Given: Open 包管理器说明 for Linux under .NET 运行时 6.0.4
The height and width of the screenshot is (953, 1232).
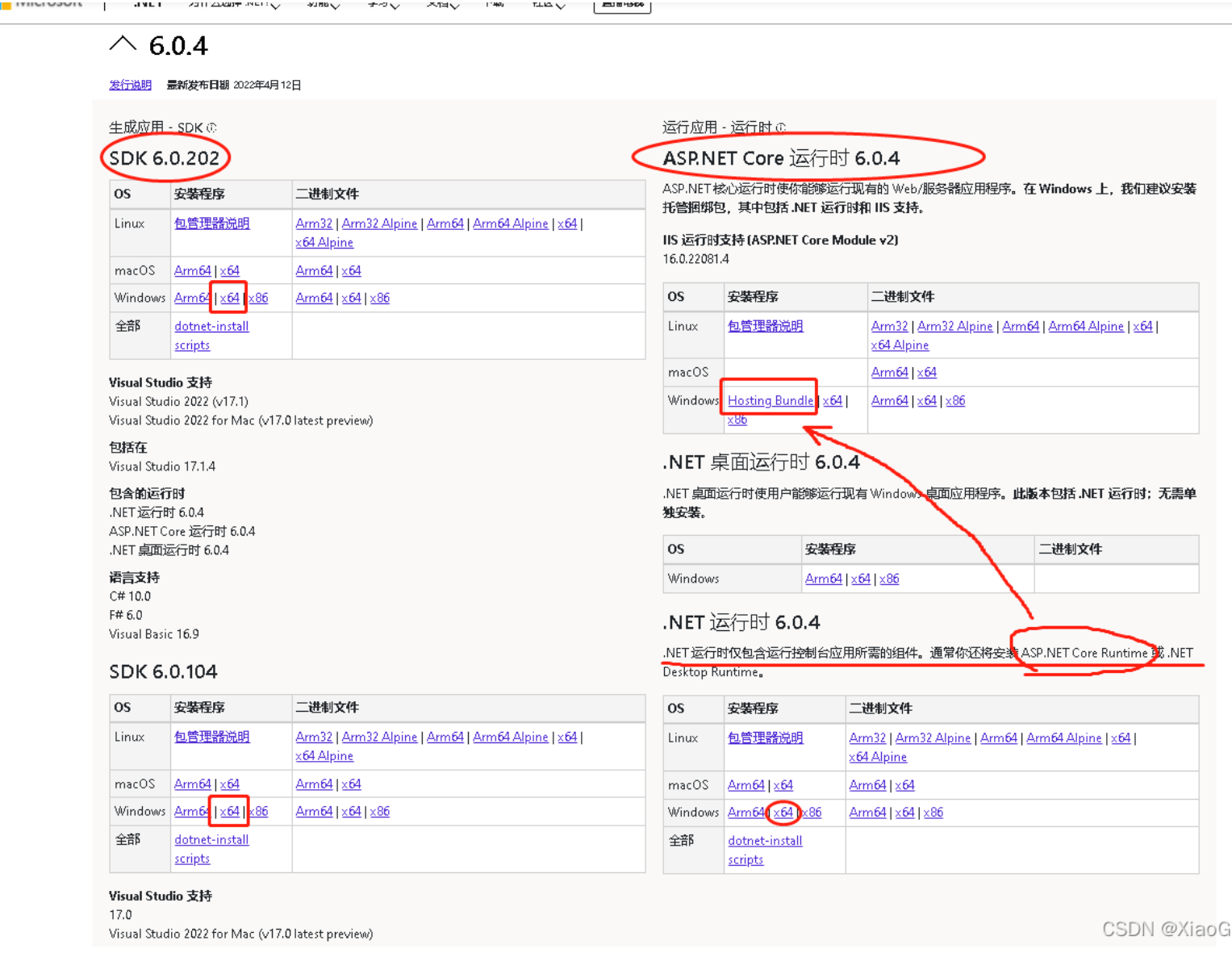Looking at the screenshot, I should coord(766,738).
